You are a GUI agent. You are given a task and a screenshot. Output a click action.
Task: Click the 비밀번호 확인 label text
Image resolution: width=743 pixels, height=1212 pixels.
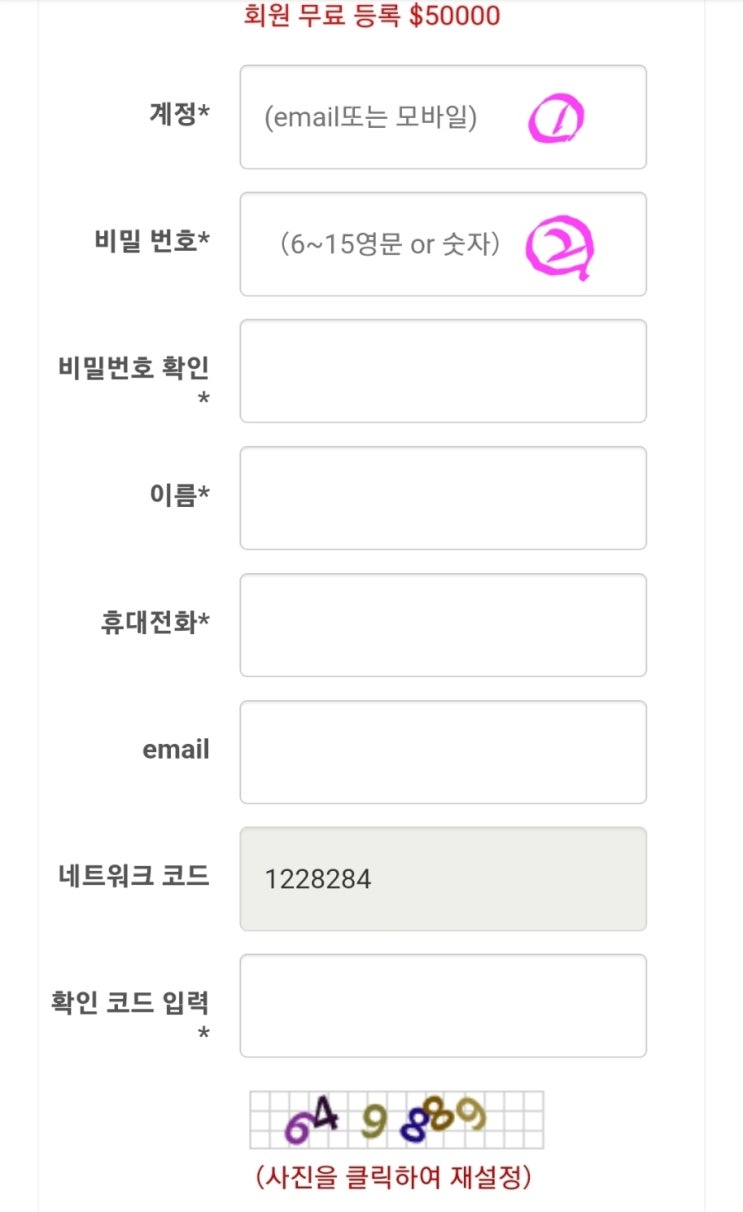click(134, 368)
